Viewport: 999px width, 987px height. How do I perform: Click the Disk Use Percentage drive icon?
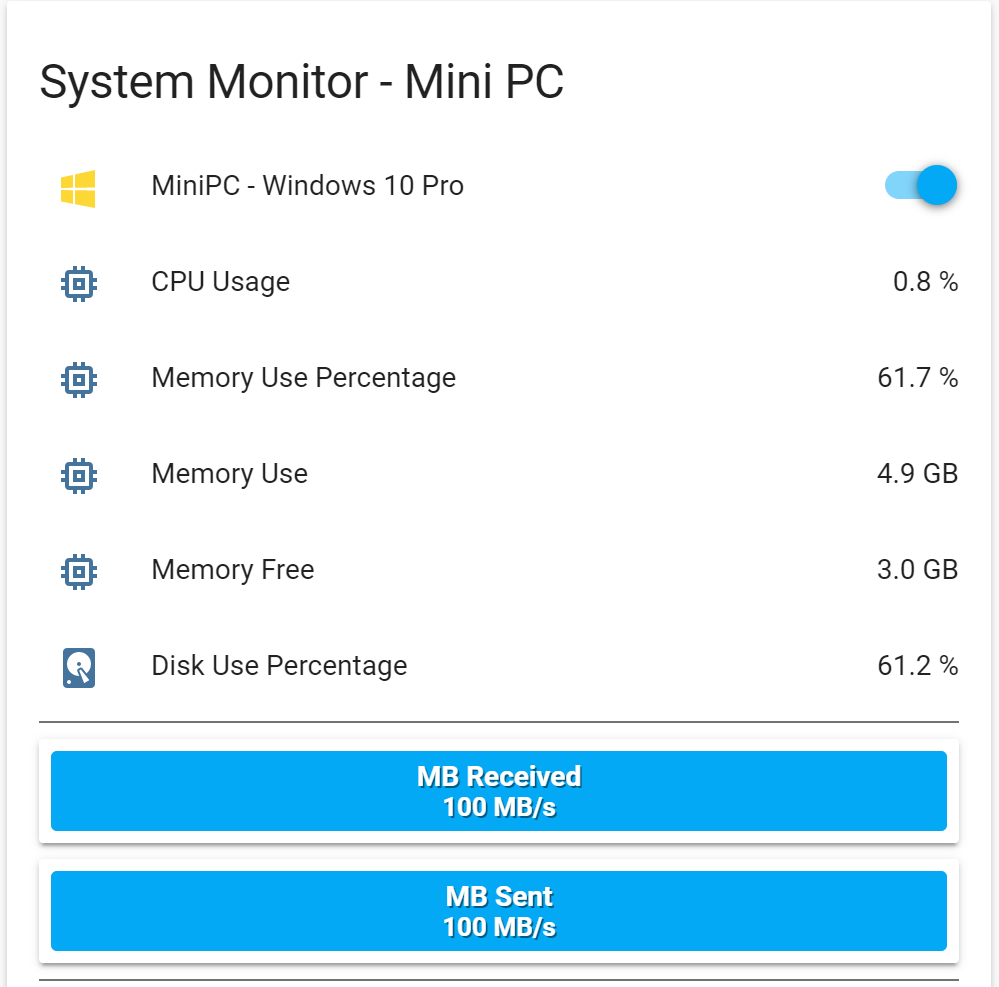(x=78, y=667)
